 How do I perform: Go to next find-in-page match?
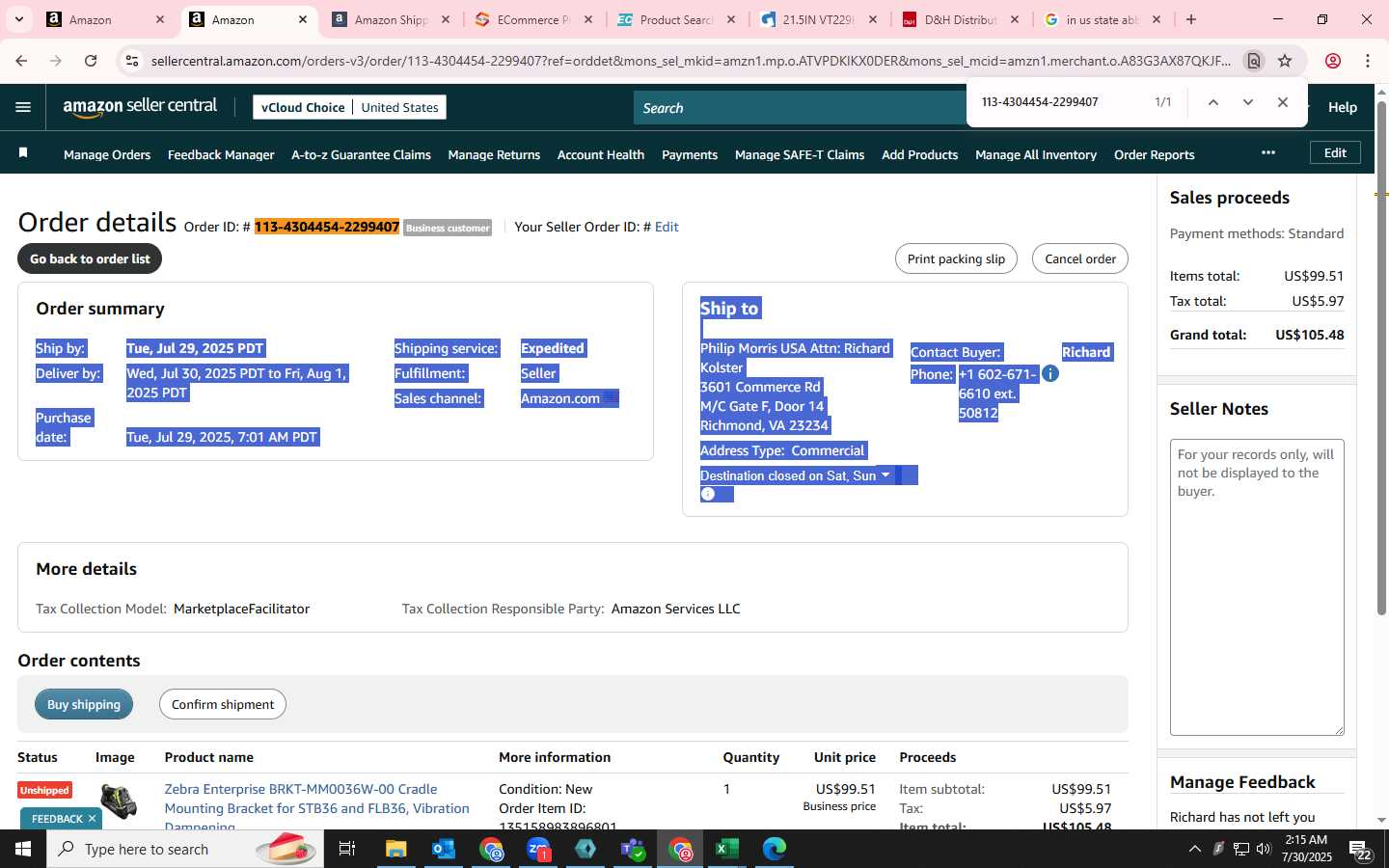[x=1247, y=102]
